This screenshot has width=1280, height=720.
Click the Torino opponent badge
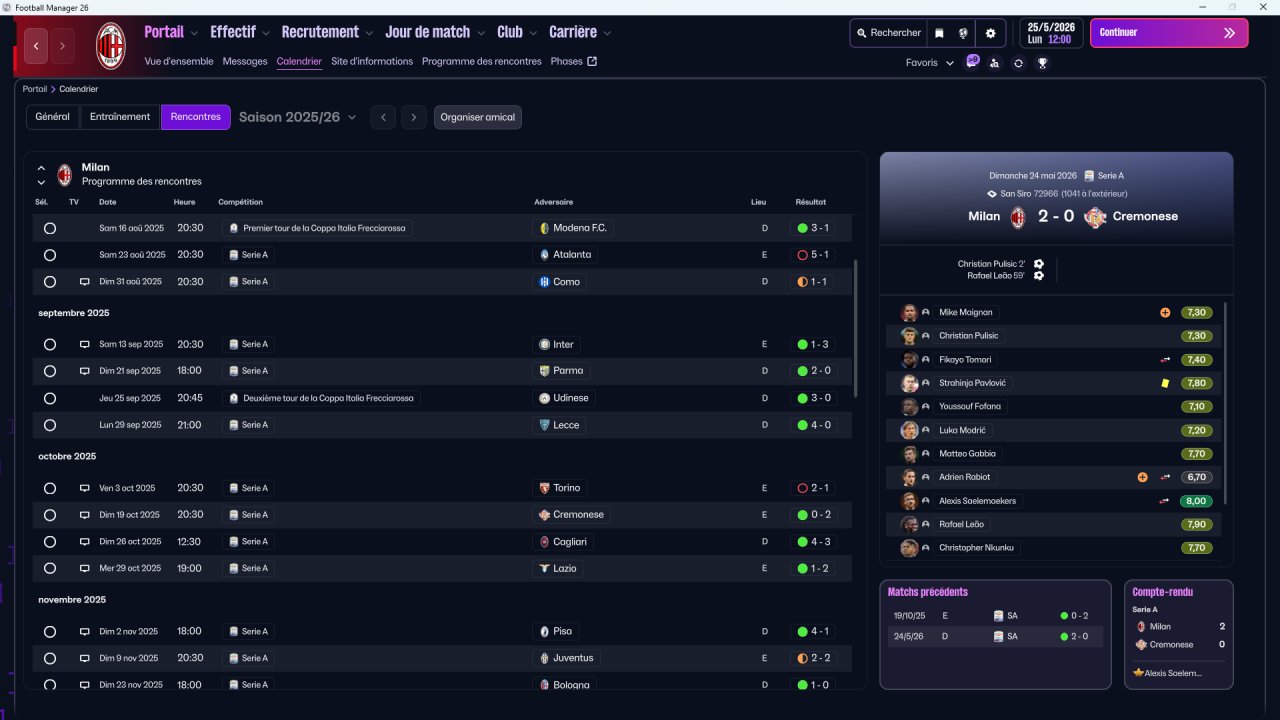point(545,488)
